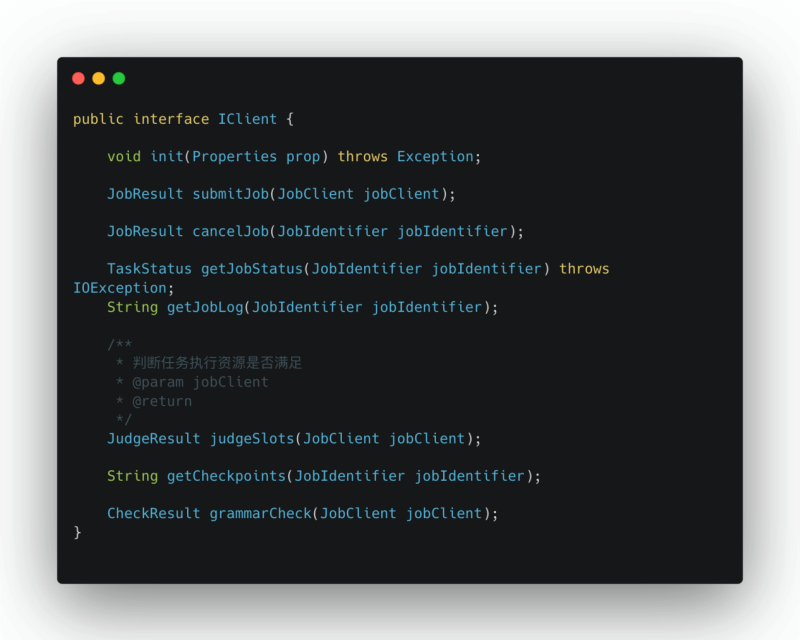Click the getCheckpoints method name
The height and width of the screenshot is (640, 800).
click(x=227, y=476)
